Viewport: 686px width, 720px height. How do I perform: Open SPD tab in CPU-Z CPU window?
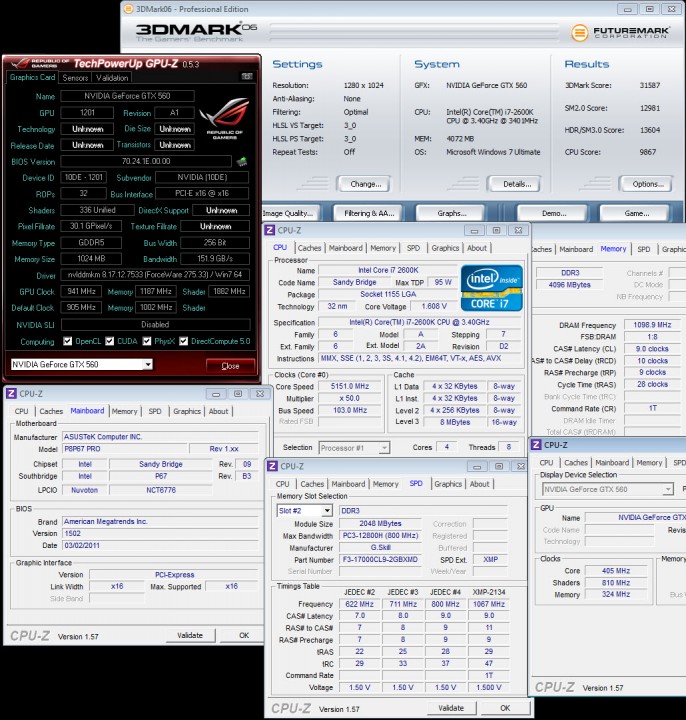413,248
